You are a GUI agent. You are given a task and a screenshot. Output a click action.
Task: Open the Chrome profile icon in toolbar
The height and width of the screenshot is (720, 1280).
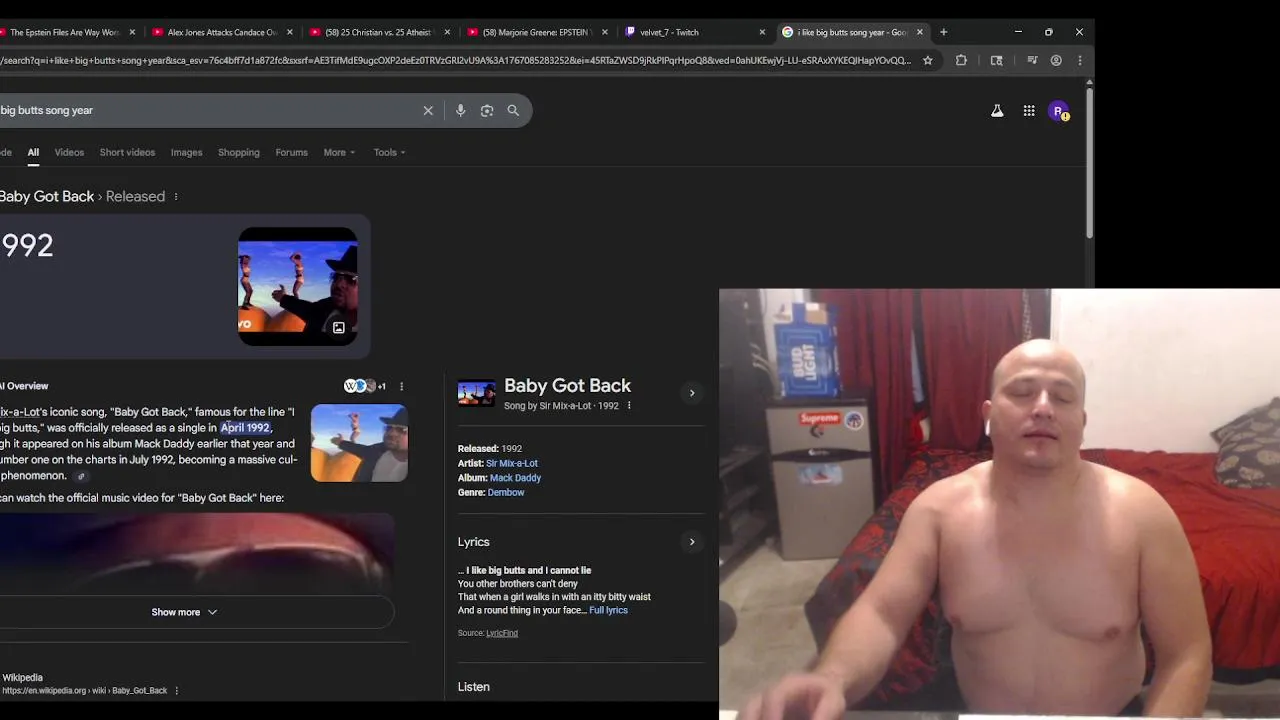point(1056,60)
